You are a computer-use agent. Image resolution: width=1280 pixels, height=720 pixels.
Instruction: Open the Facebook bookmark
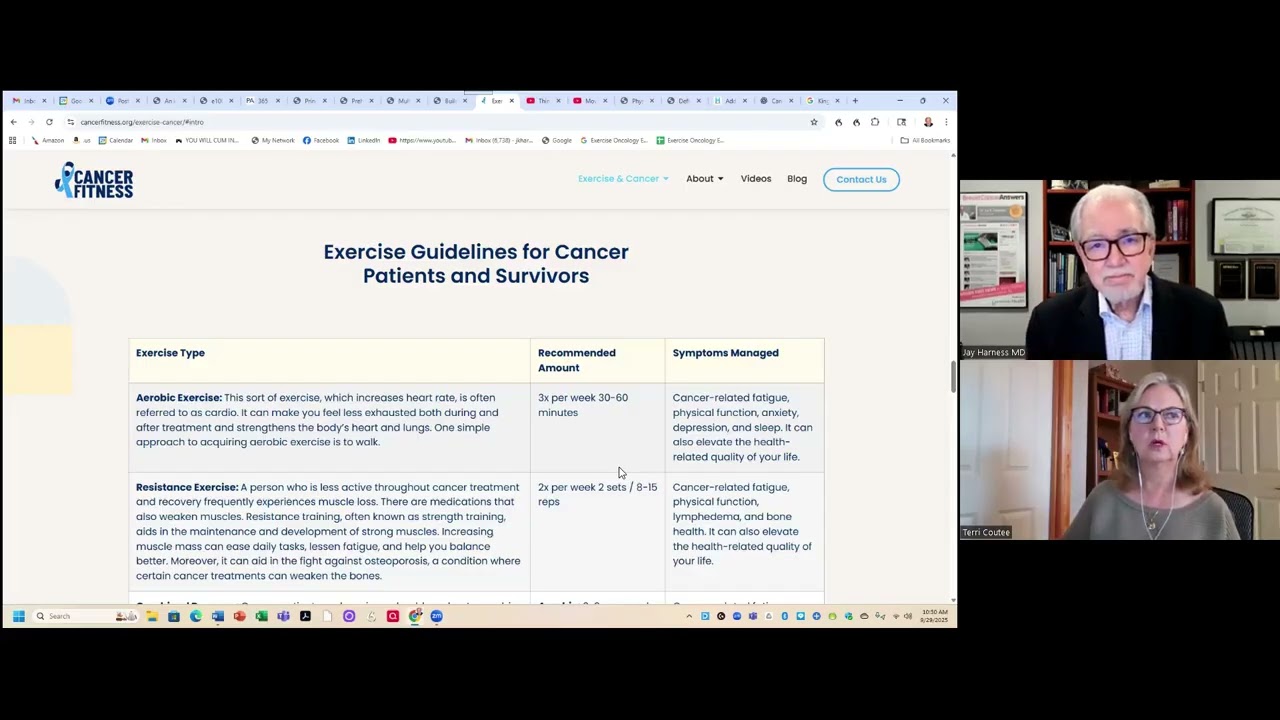coord(321,140)
